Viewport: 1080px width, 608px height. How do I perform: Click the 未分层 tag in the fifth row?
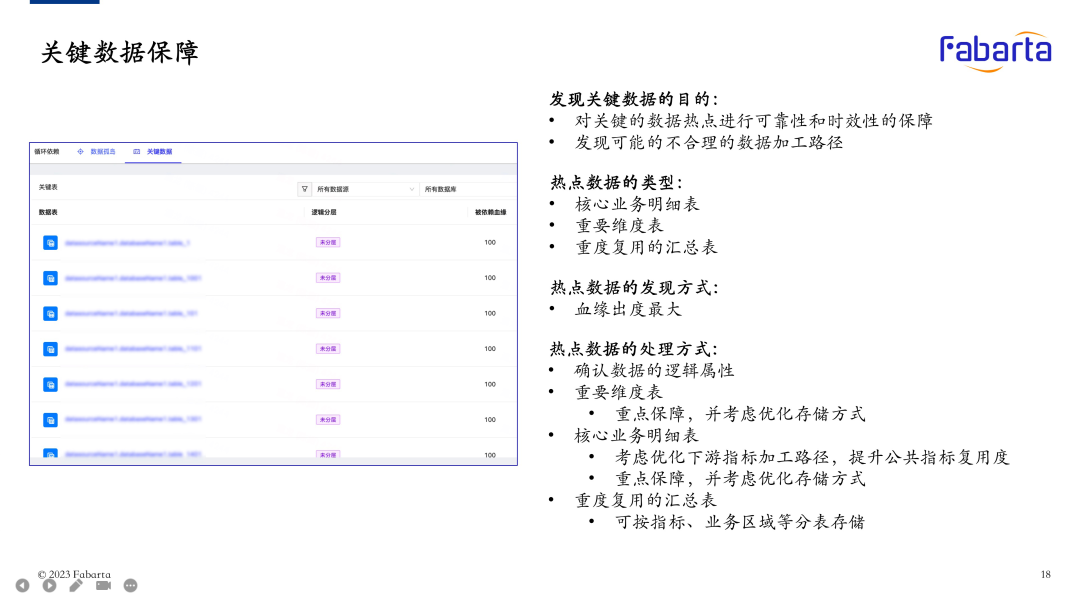tap(328, 384)
